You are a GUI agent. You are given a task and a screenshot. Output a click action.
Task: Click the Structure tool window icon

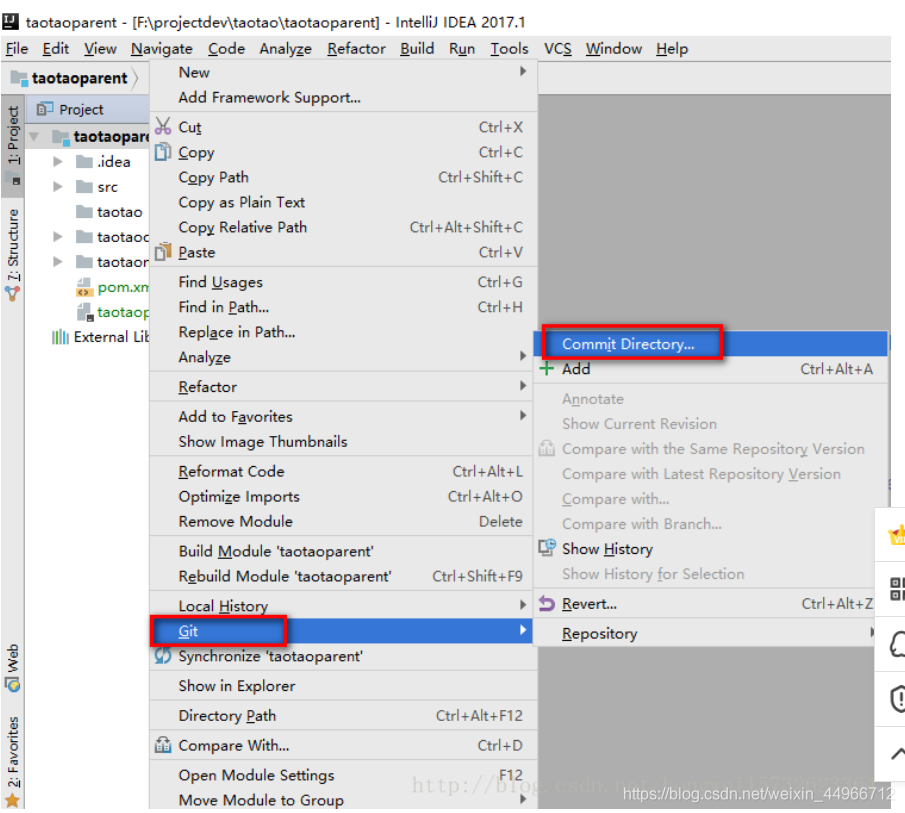[x=13, y=294]
